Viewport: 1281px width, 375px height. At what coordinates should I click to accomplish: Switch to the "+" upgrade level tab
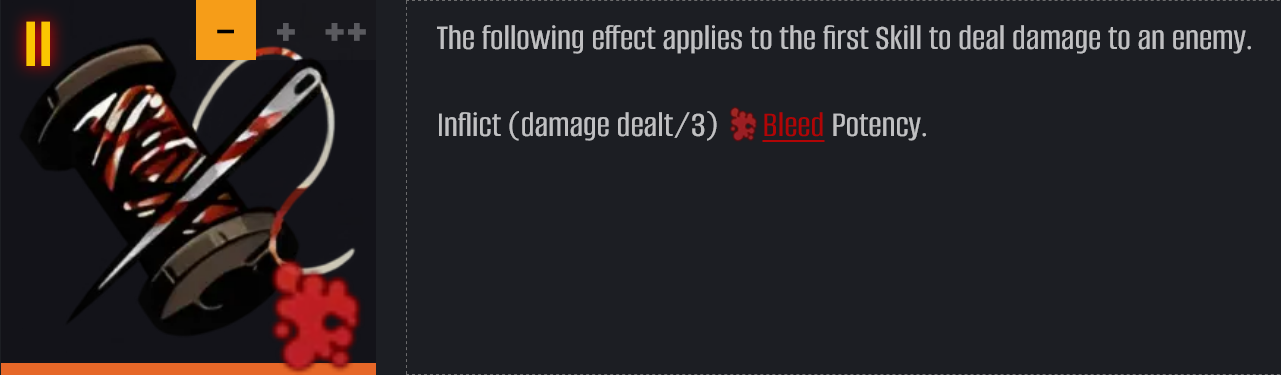pos(286,31)
